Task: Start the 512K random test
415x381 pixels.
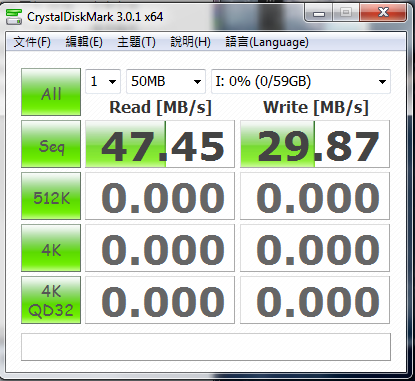Action: (51, 196)
